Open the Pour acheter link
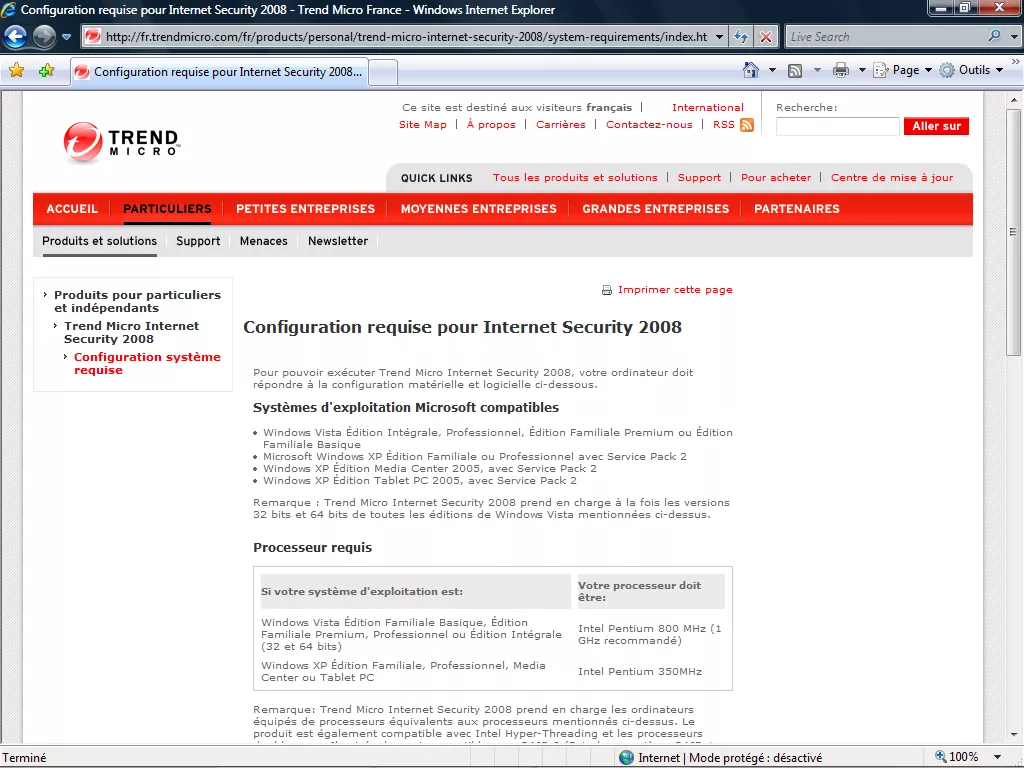 pyautogui.click(x=775, y=178)
